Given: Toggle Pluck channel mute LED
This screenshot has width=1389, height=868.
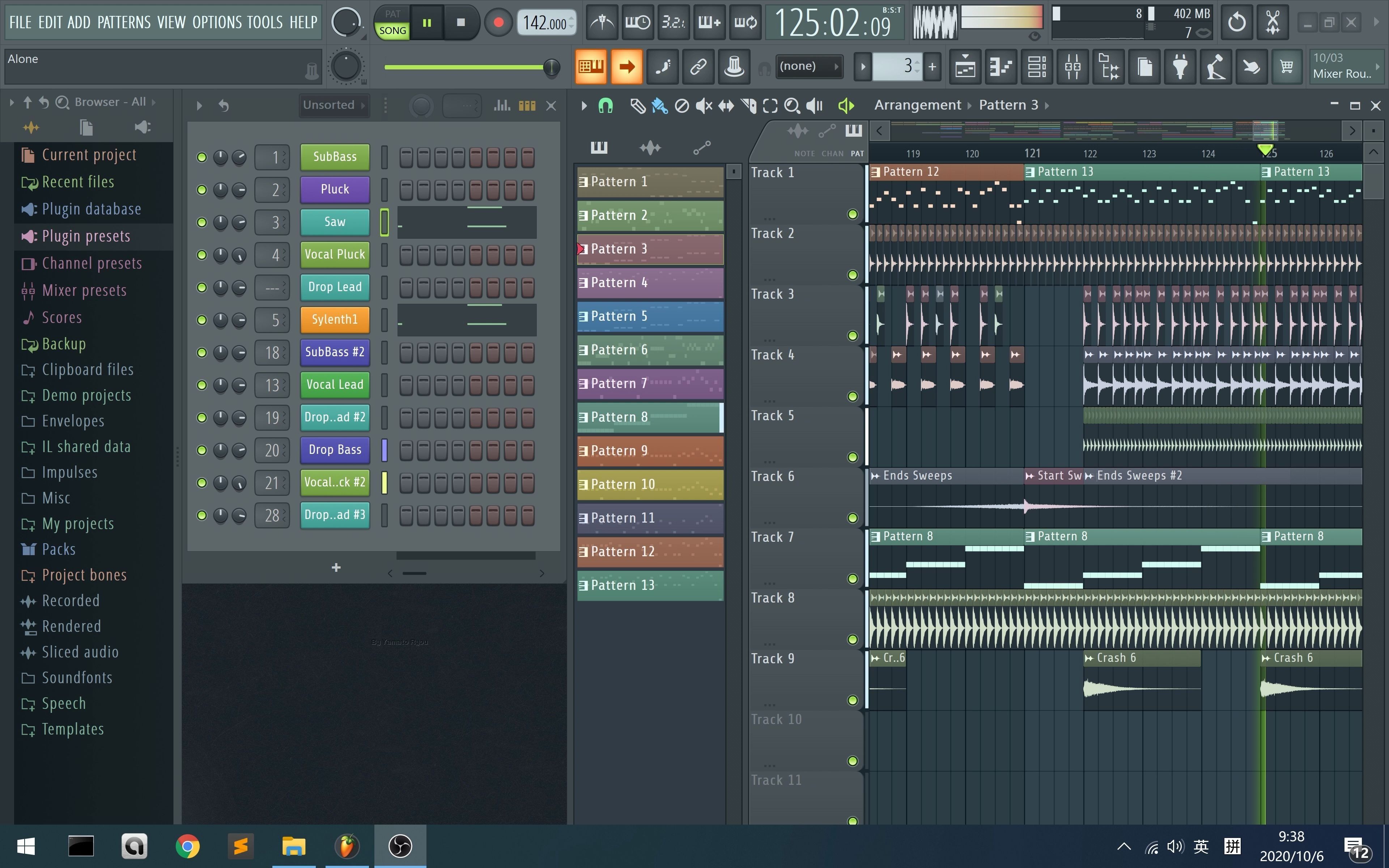Looking at the screenshot, I should pyautogui.click(x=201, y=190).
